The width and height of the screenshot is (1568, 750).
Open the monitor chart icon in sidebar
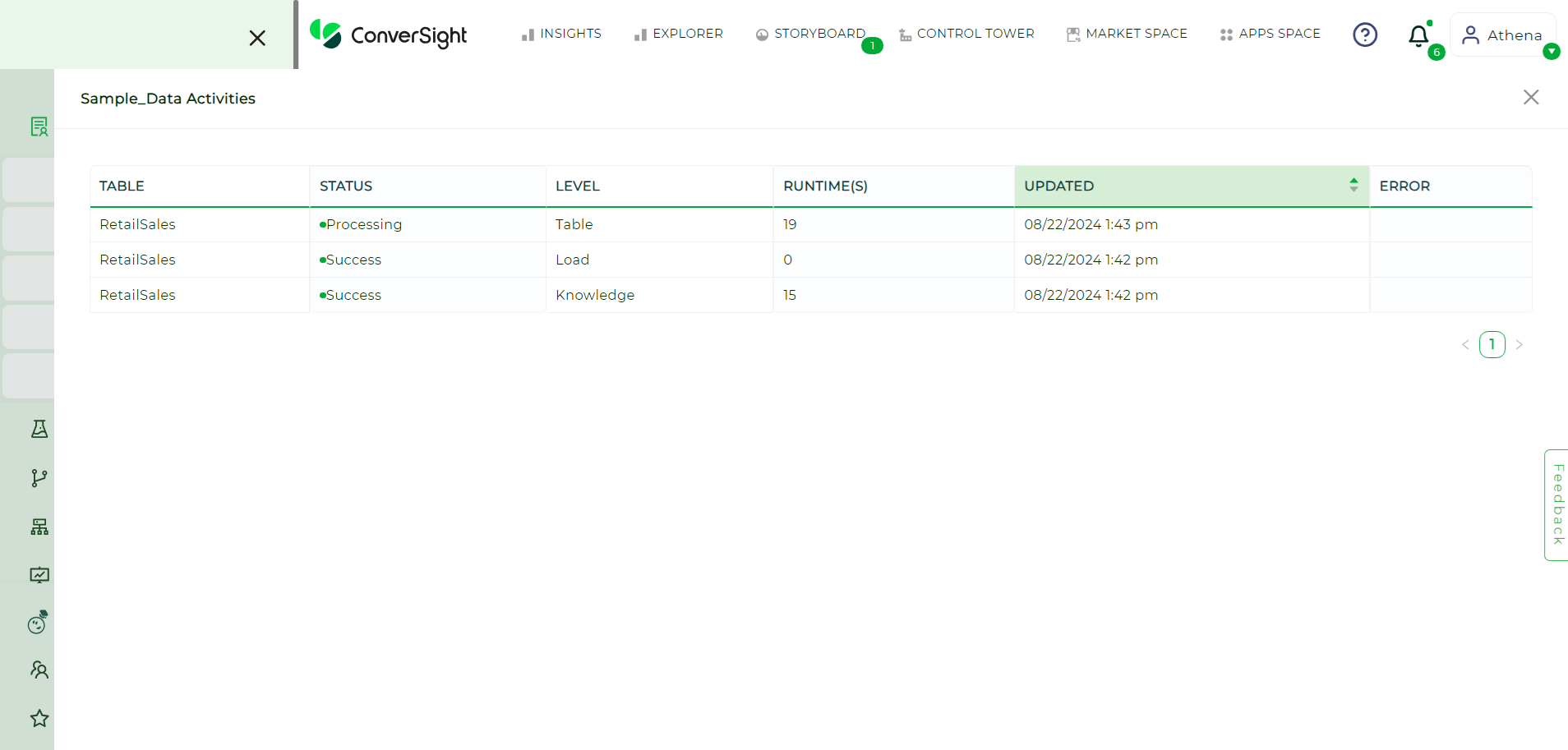click(39, 575)
